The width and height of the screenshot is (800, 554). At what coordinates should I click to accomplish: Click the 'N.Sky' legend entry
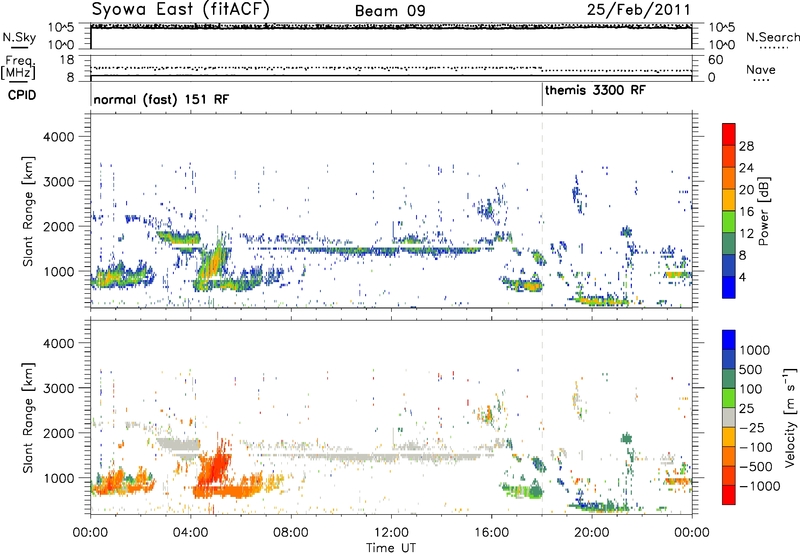(x=16, y=37)
